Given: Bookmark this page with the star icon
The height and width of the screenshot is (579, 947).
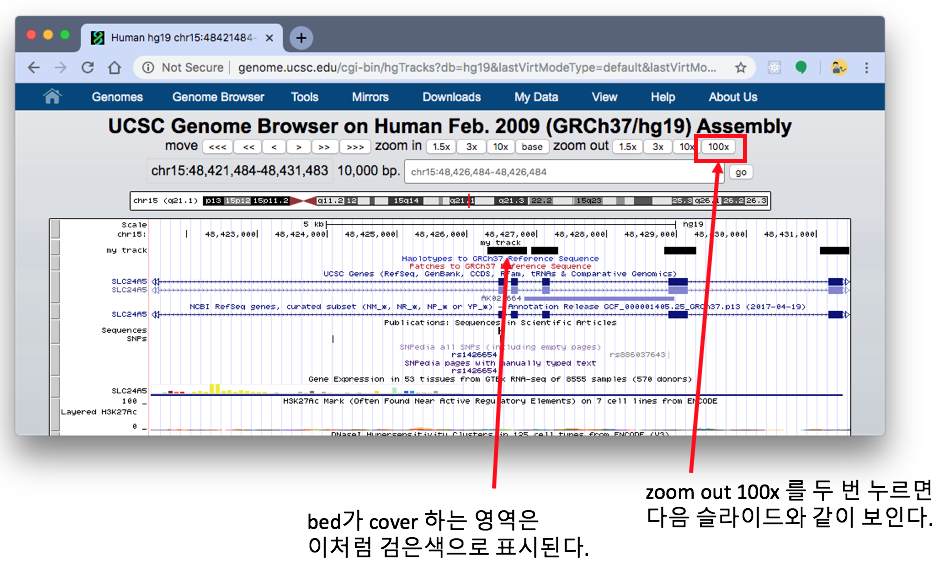Looking at the screenshot, I should click(740, 68).
